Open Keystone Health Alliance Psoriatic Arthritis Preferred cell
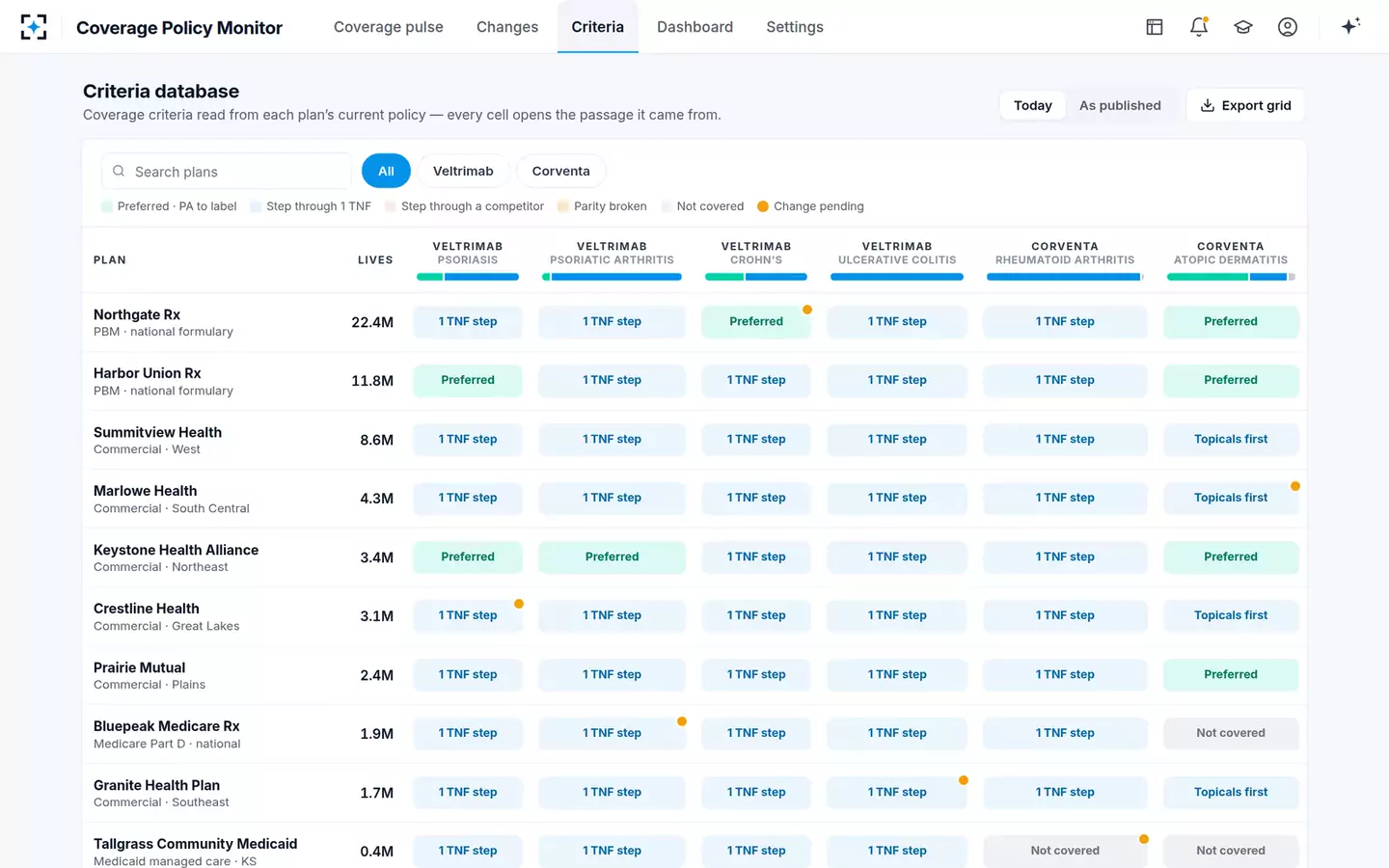The height and width of the screenshot is (868, 1389). [612, 556]
